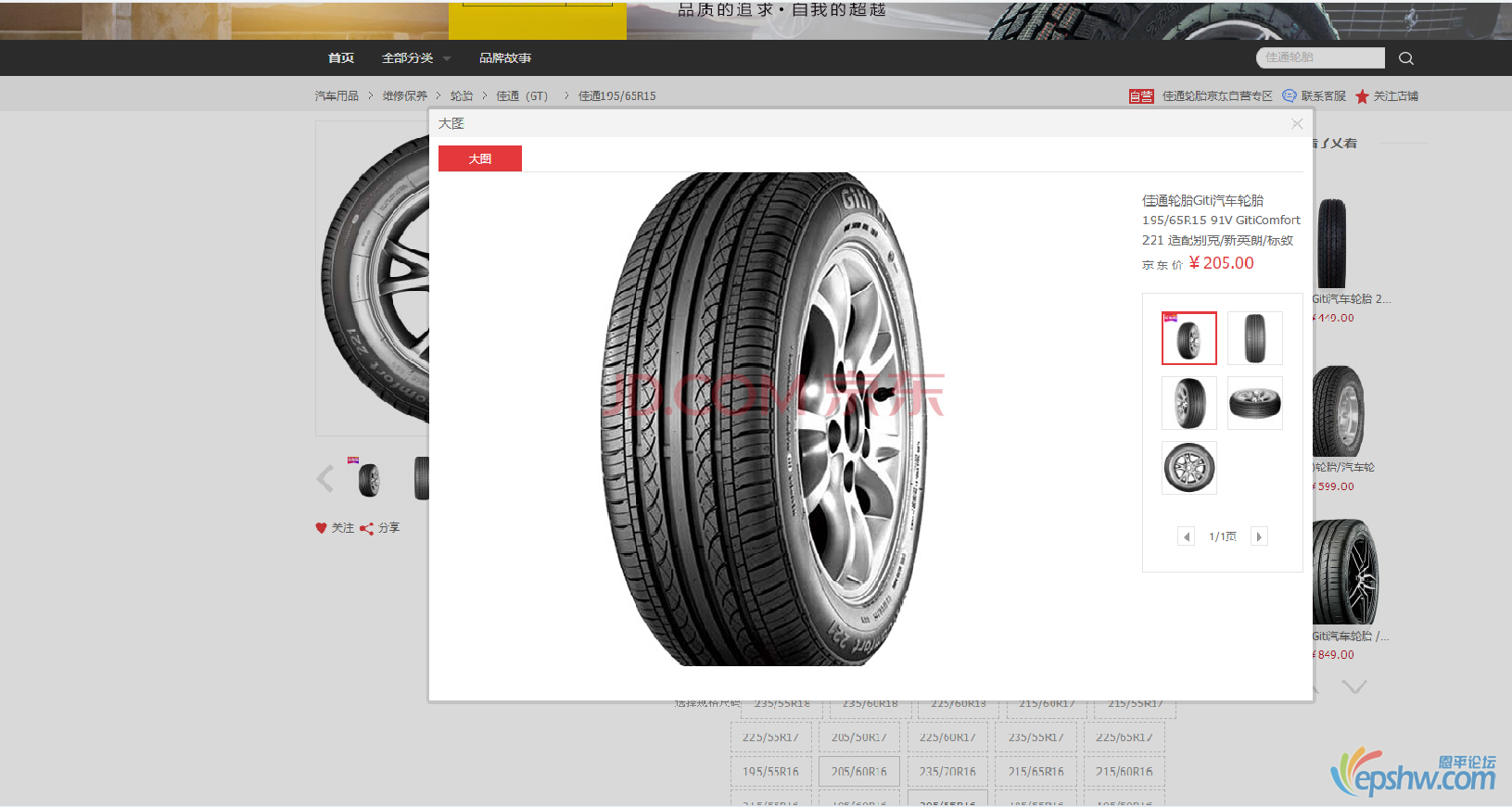
Task: Choose the 195/55R16 size option
Action: [770, 772]
